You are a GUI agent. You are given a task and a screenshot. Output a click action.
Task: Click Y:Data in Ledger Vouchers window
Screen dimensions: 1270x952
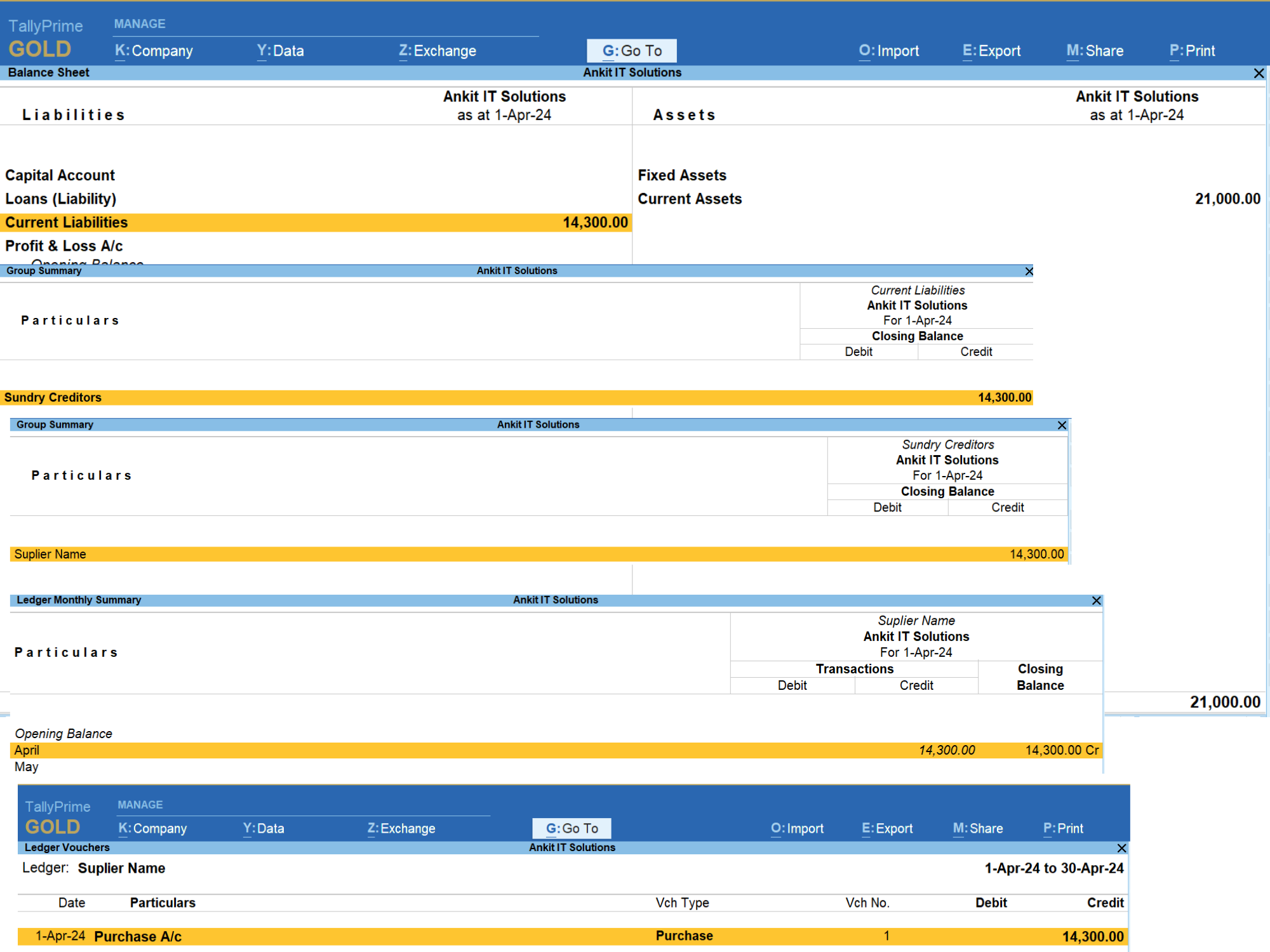pyautogui.click(x=264, y=828)
